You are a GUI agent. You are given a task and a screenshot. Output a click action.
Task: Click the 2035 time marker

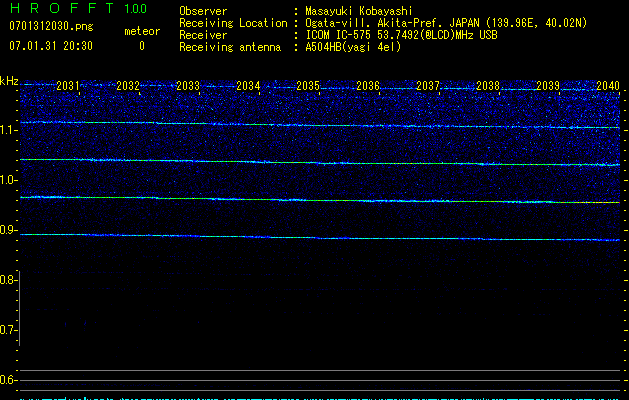[x=308, y=87]
